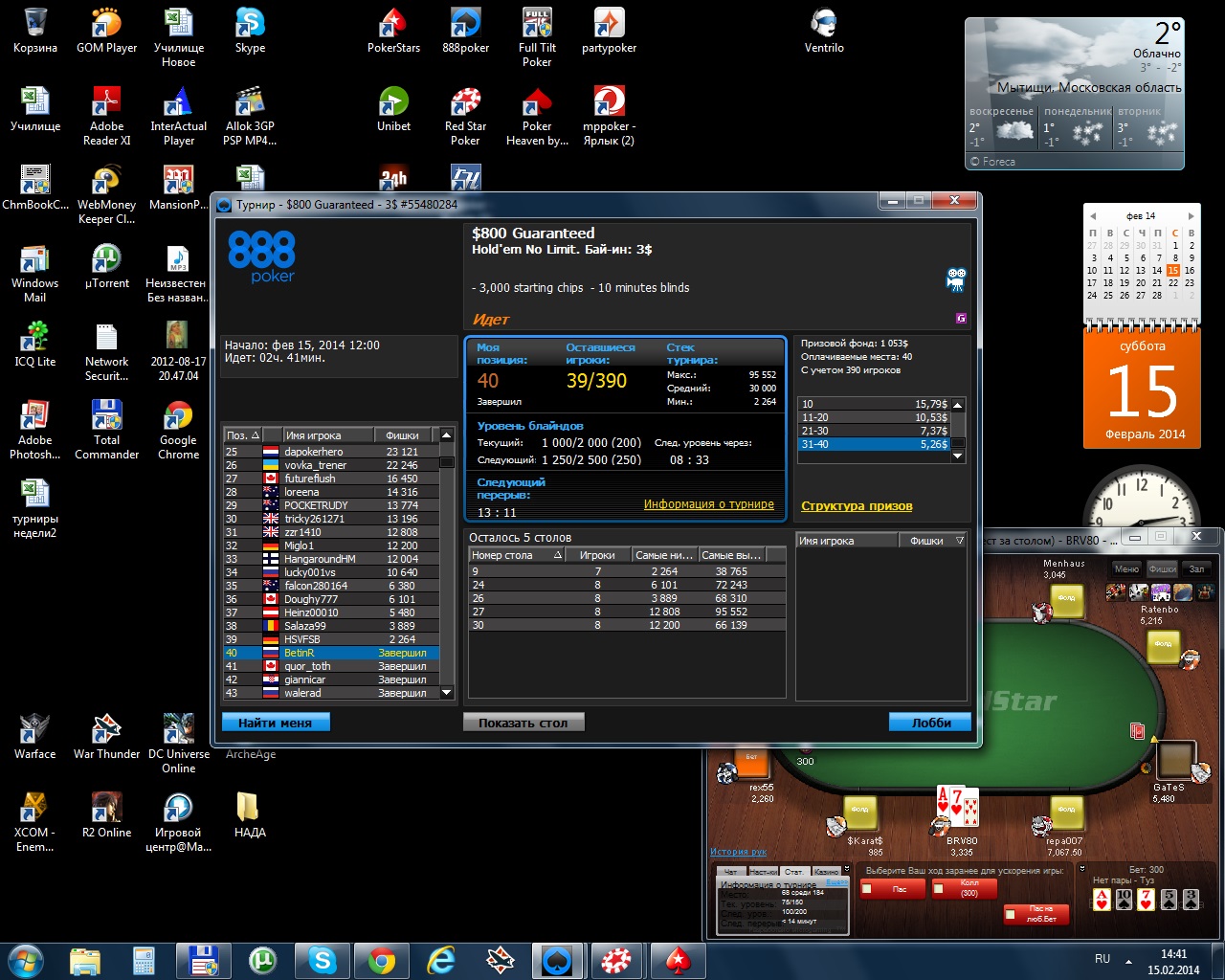This screenshot has height=980, width=1225.
Task: Open the Ventrilo desktop icon
Action: [824, 30]
